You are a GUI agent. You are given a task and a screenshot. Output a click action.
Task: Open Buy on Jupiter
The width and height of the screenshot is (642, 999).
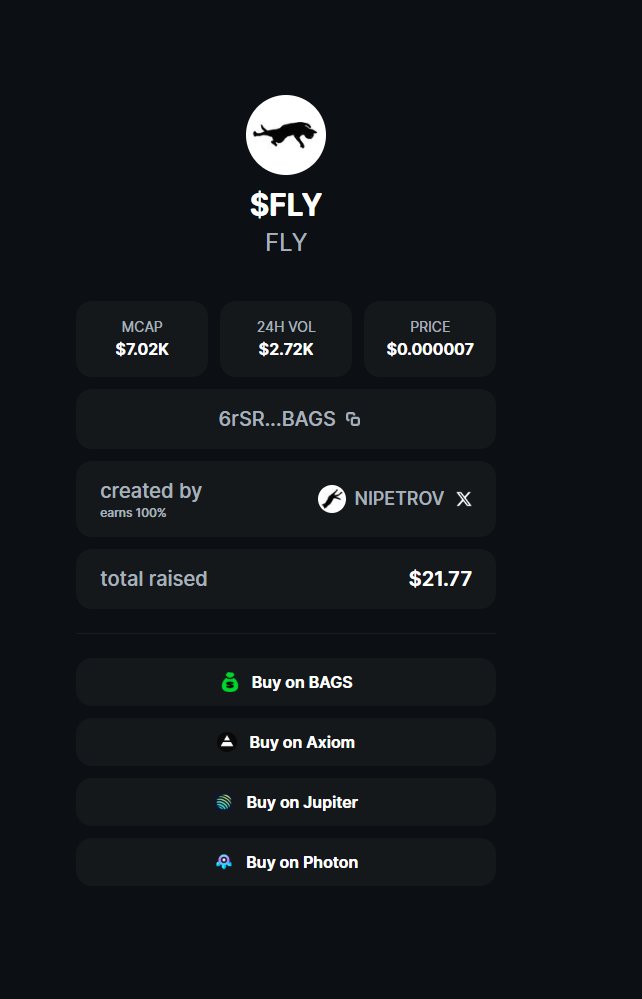285,802
